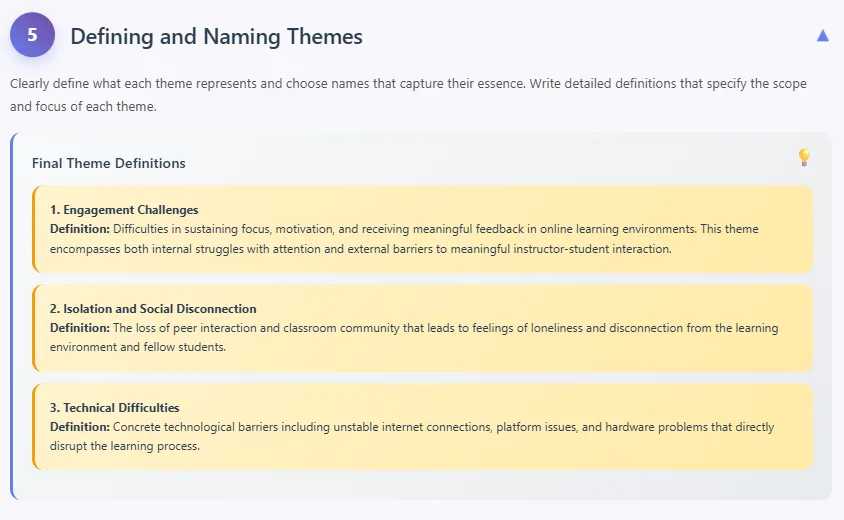Click the light bulb tip icon

point(803,157)
